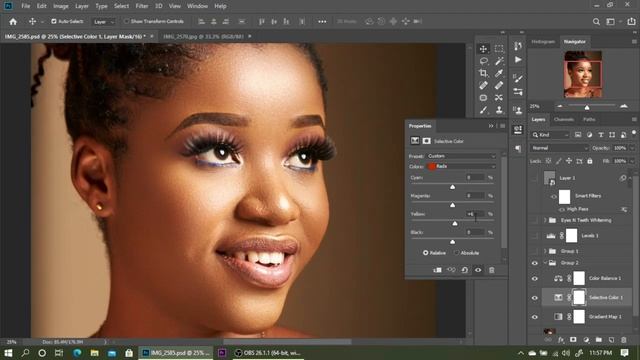This screenshot has height=360, width=640.
Task: Lock layer position icon in Layers
Action: click(x=569, y=161)
